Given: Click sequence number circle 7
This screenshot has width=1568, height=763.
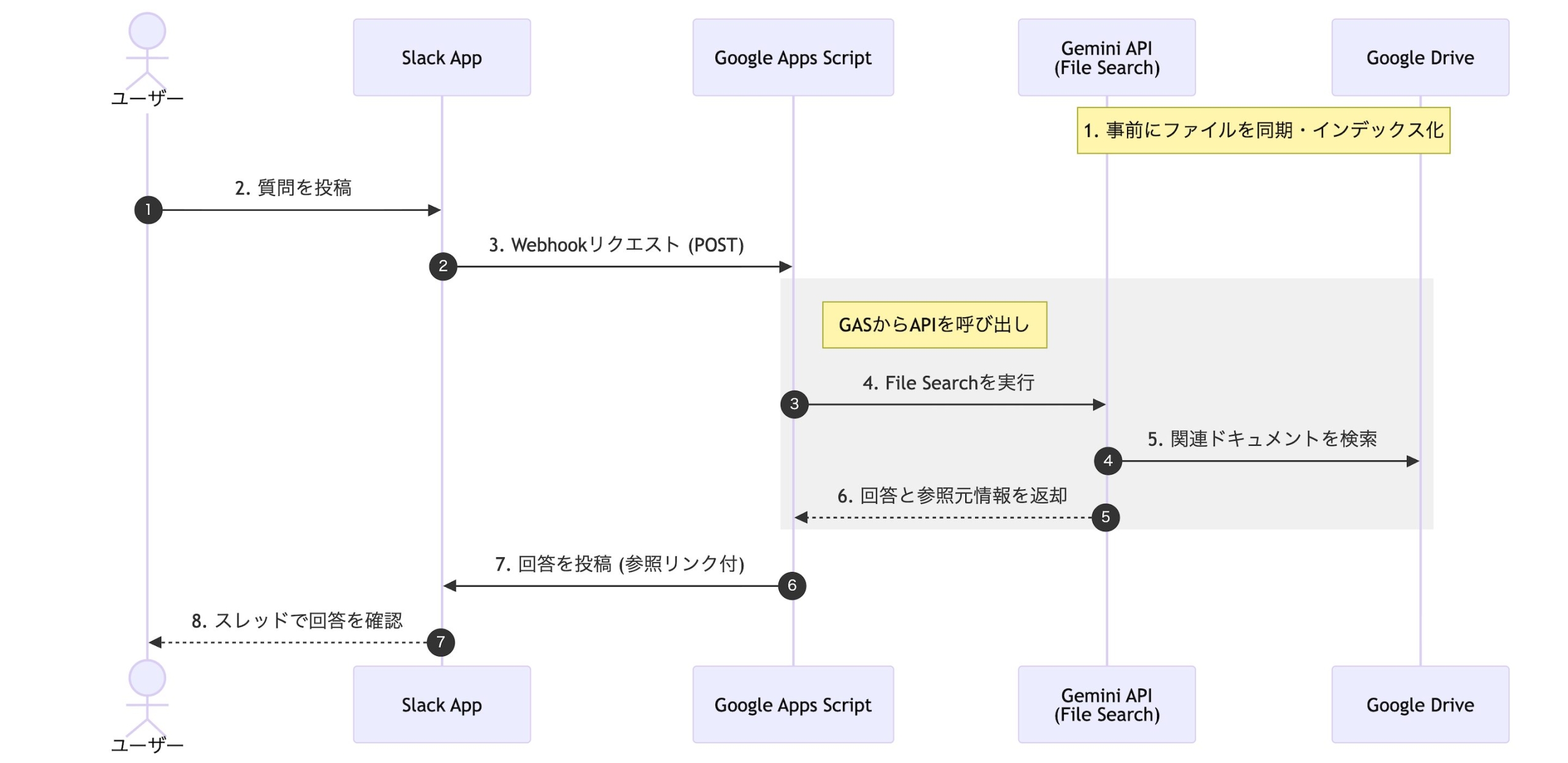Looking at the screenshot, I should click(440, 642).
